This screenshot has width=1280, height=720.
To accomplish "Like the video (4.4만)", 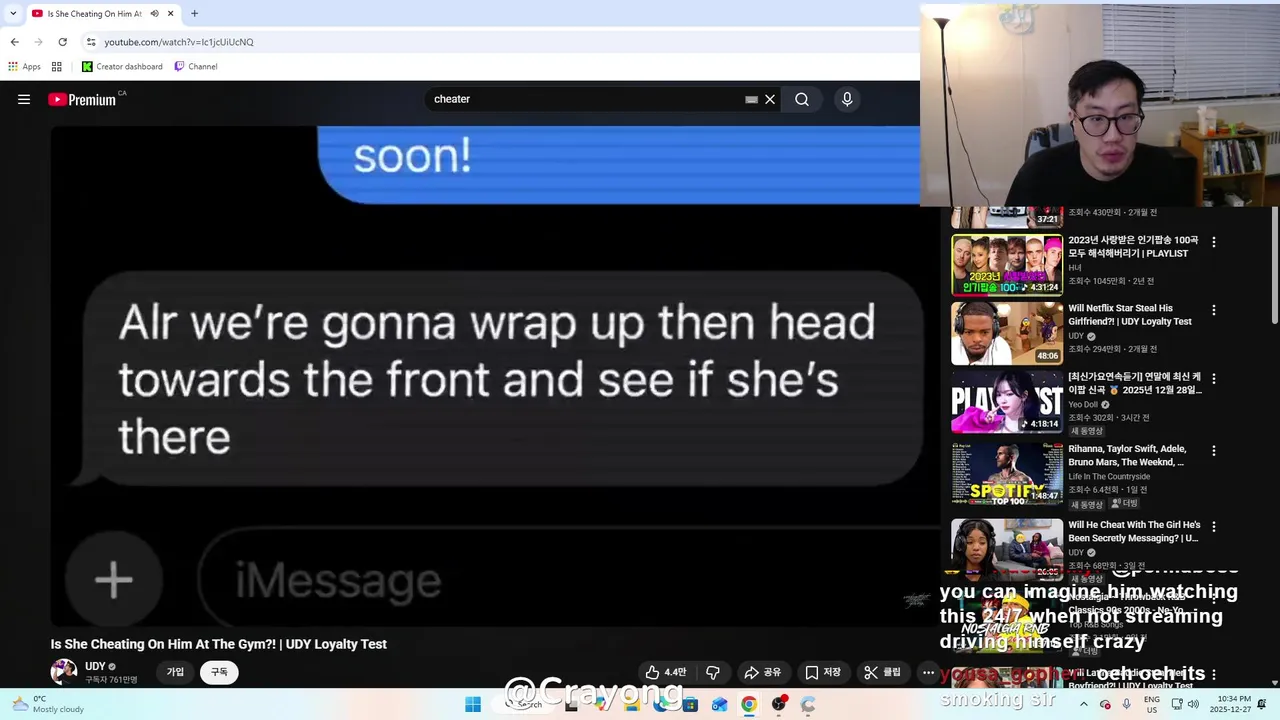I will pyautogui.click(x=666, y=672).
